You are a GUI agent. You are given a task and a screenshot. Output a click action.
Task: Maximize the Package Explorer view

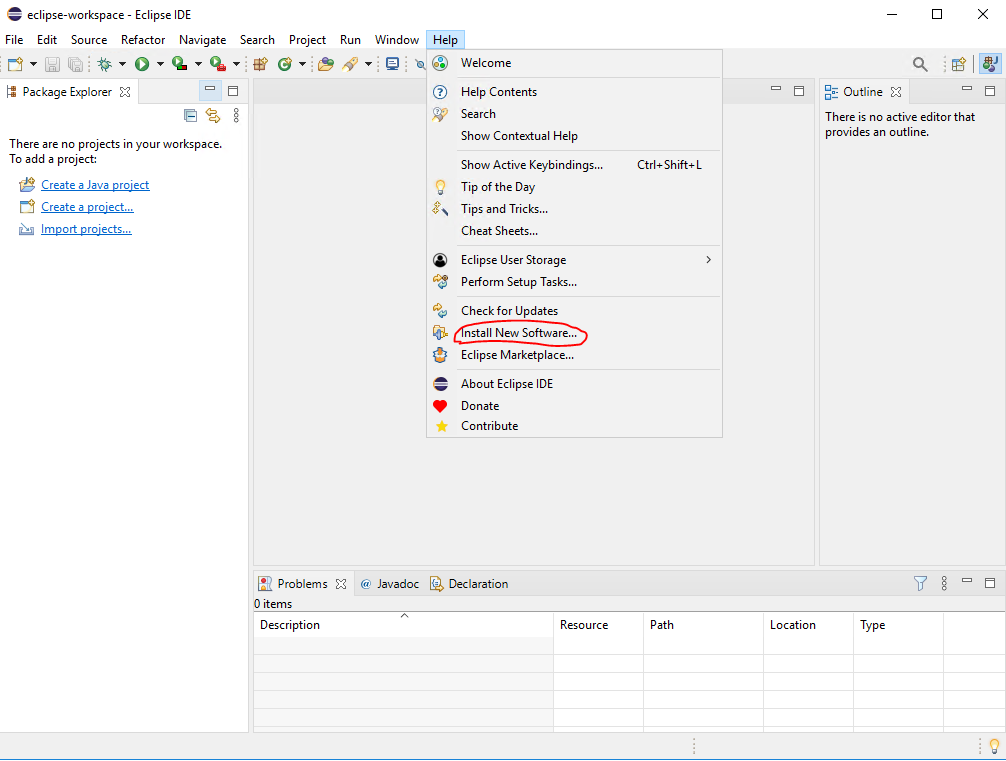tap(233, 91)
